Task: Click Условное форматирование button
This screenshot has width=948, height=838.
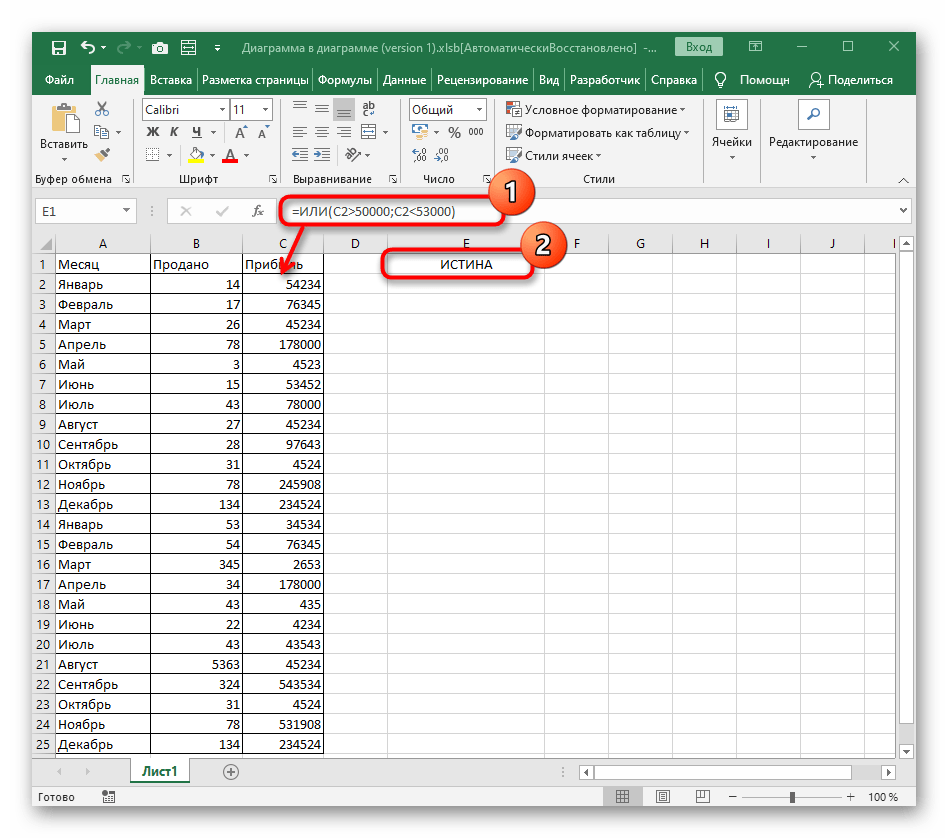Action: tap(596, 110)
